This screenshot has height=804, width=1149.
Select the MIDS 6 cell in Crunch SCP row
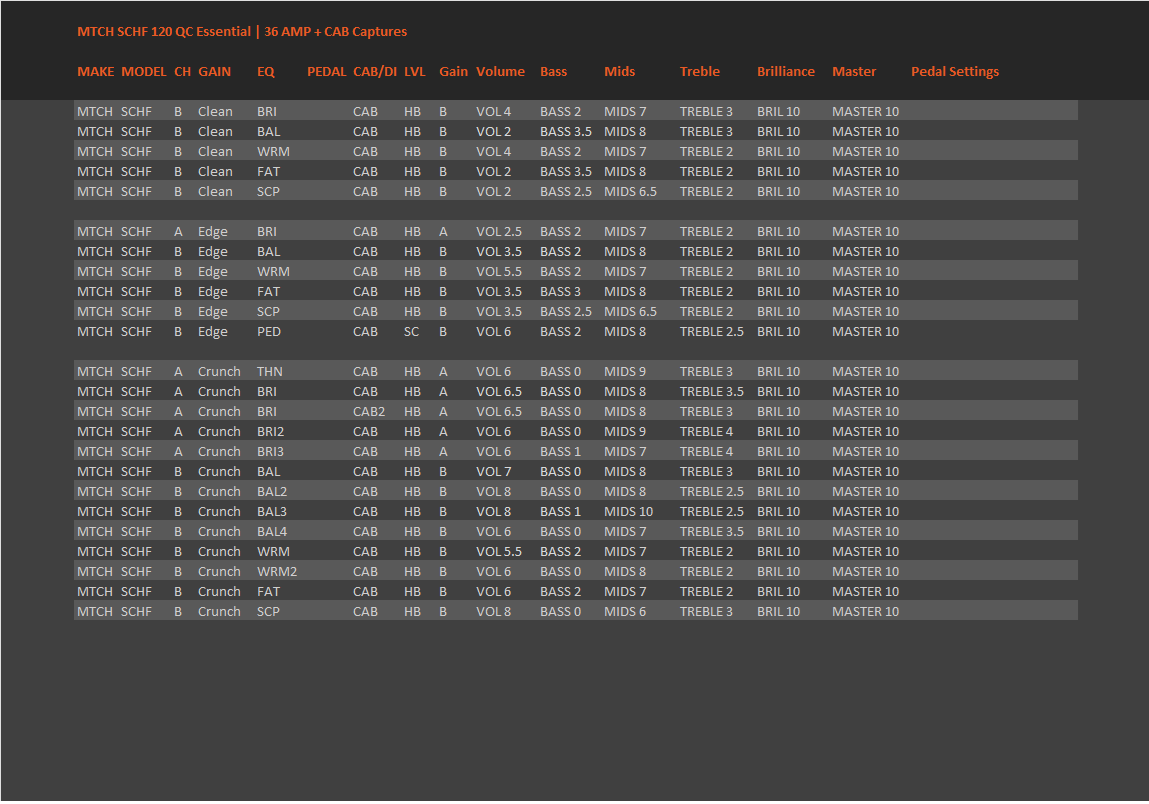(624, 611)
